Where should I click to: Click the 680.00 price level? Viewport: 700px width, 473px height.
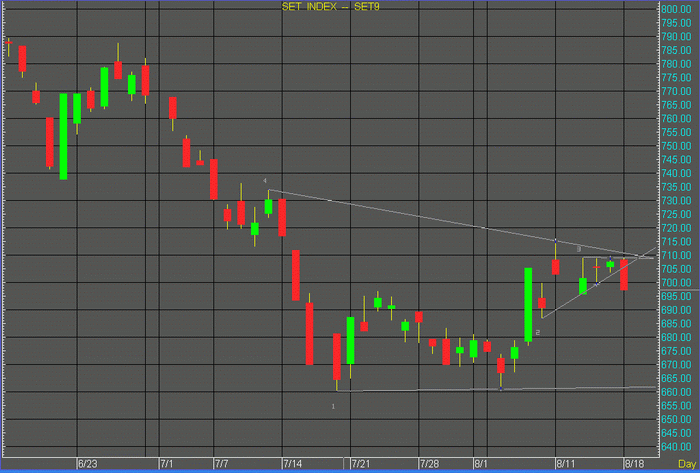click(676, 337)
